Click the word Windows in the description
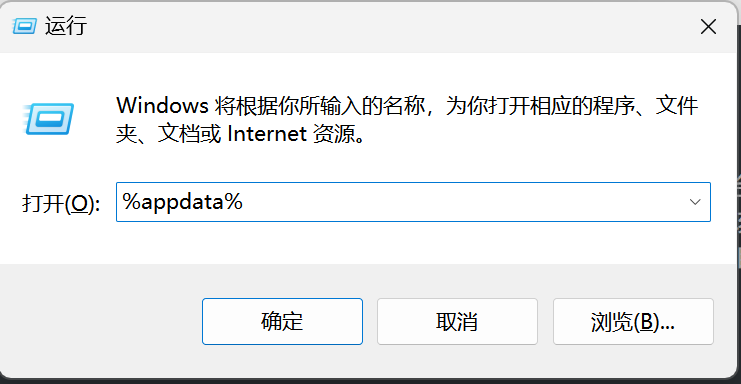The image size is (741, 384). point(163,105)
